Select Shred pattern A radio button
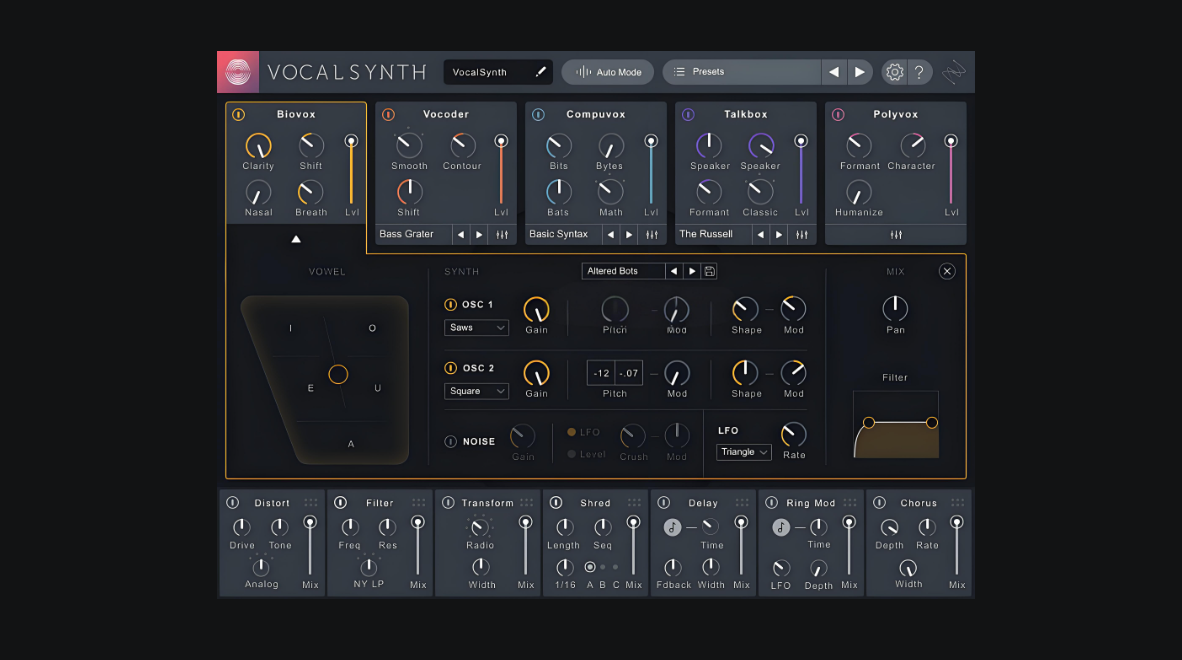The image size is (1182, 660). (x=590, y=567)
